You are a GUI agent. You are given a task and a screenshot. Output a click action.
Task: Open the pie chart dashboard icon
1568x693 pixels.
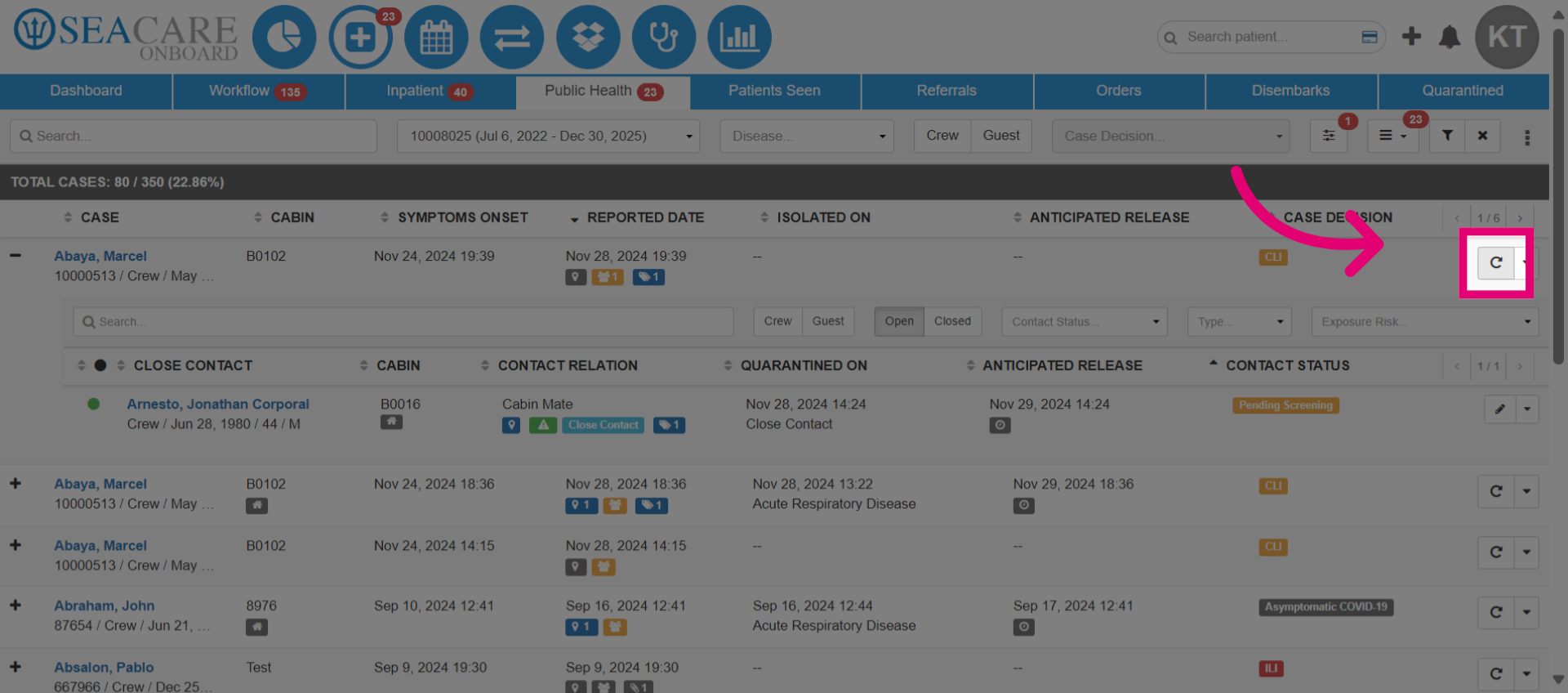pos(284,38)
